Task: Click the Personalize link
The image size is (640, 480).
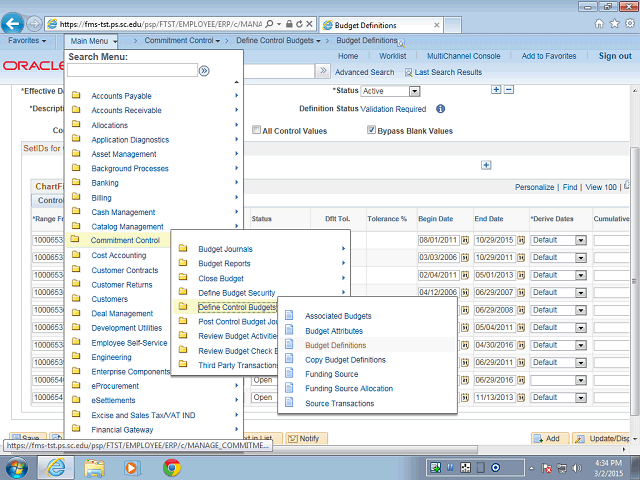Action: coord(534,187)
